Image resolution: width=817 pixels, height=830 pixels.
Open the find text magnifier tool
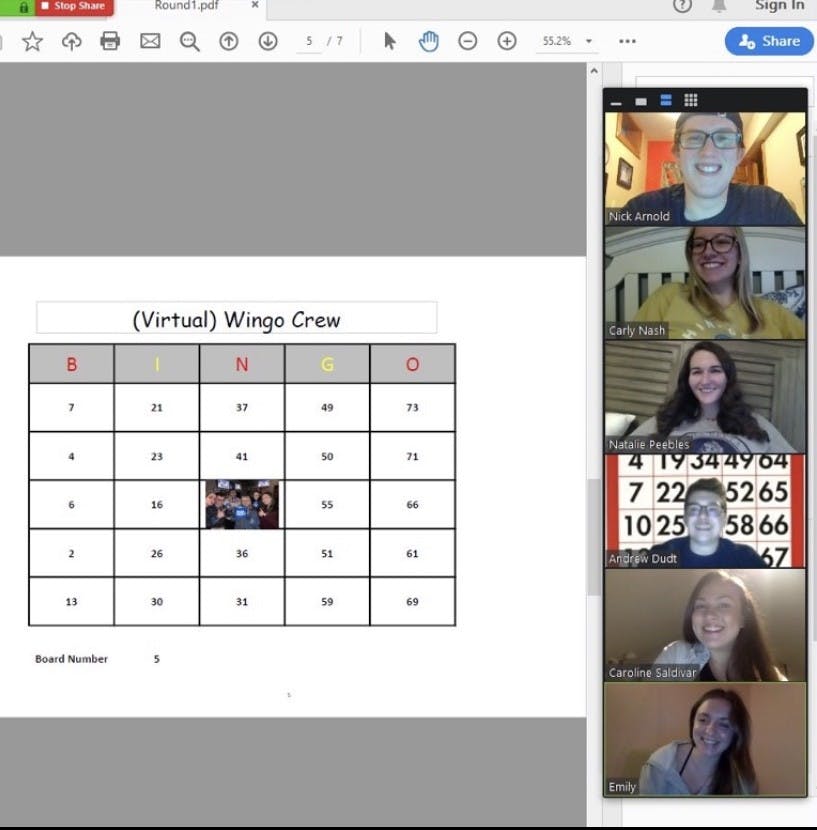(x=189, y=41)
